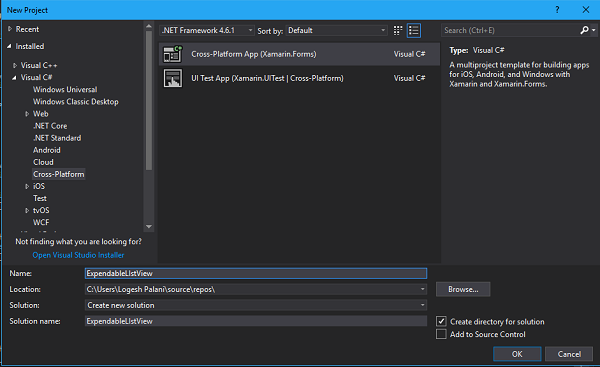Image resolution: width=600 pixels, height=367 pixels.
Task: Click scroll down arrow in tree panel
Action: (x=149, y=227)
